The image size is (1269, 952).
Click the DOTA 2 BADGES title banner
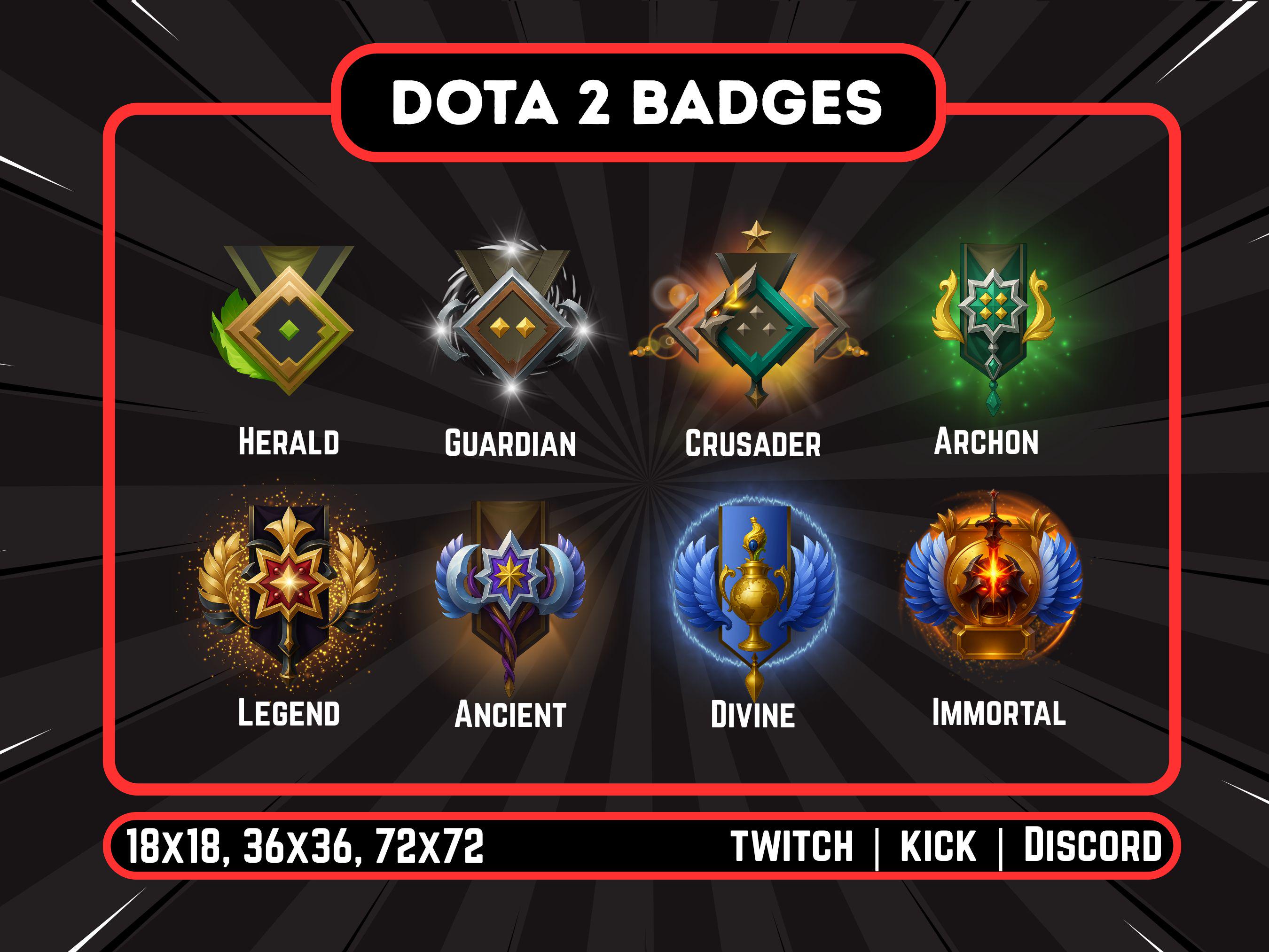(x=637, y=102)
